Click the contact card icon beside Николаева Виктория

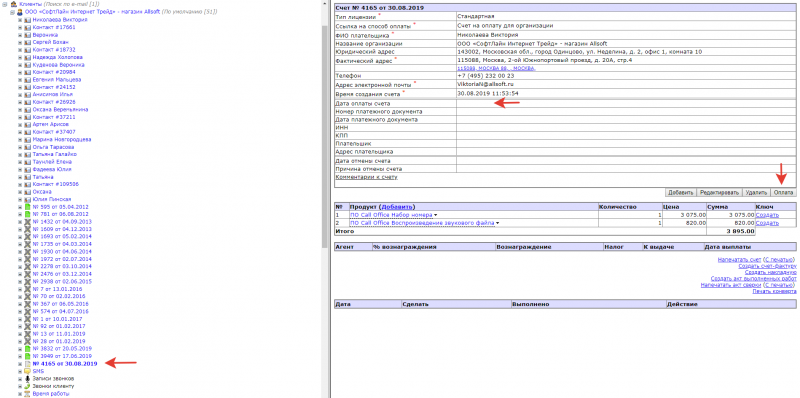pyautogui.click(x=28, y=20)
